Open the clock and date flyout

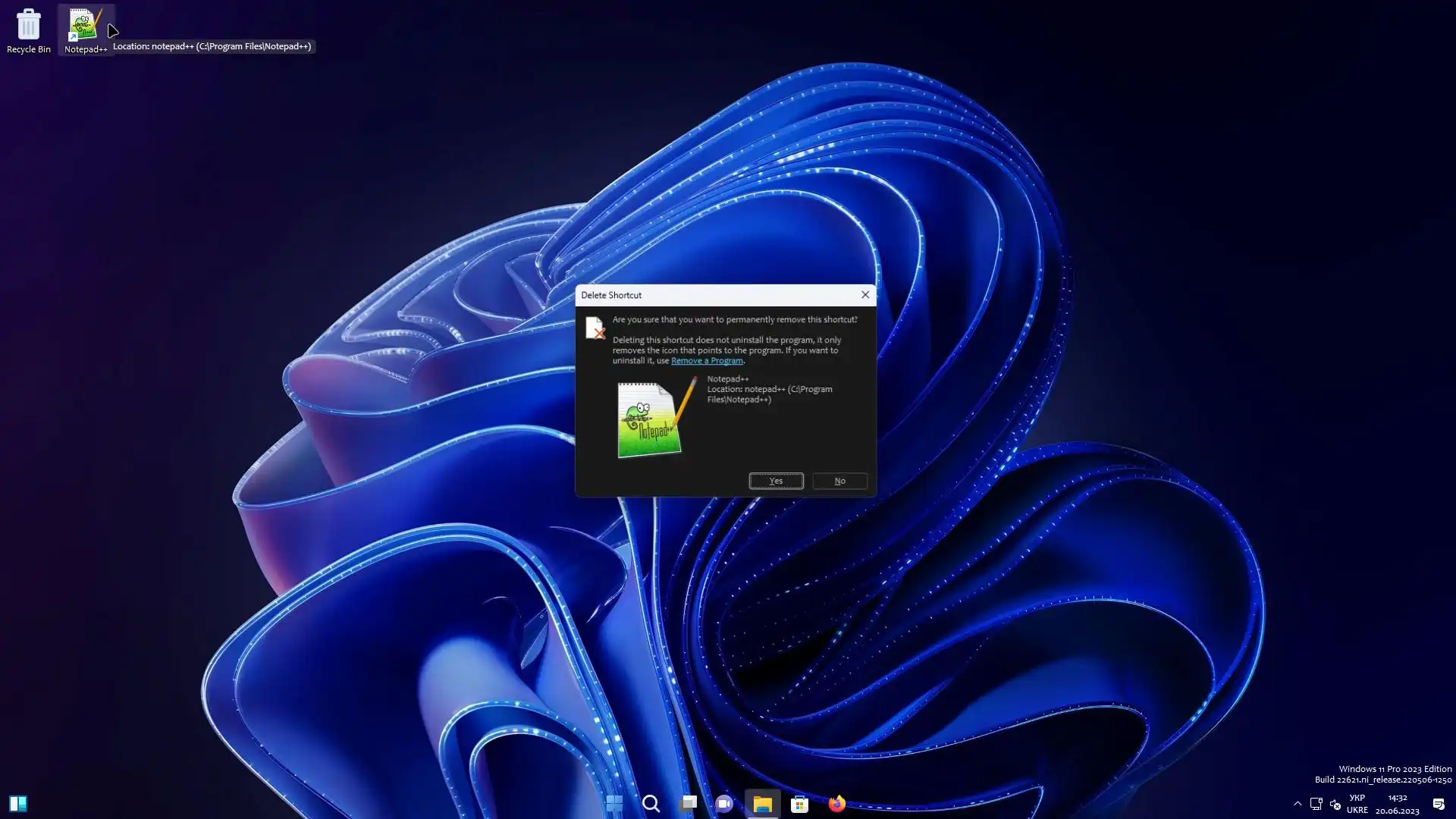(x=1397, y=804)
